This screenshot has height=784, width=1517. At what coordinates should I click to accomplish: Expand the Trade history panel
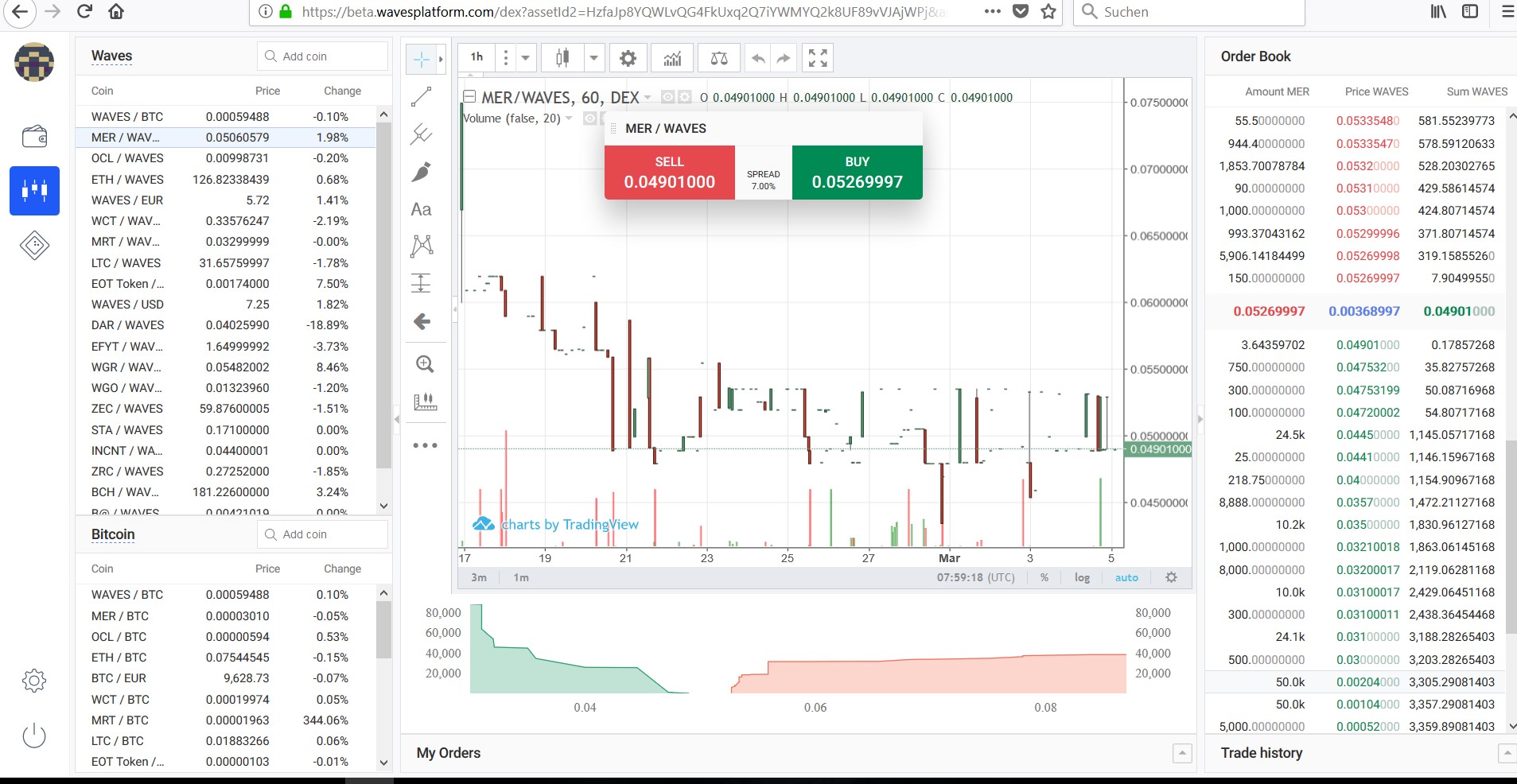(x=1507, y=753)
